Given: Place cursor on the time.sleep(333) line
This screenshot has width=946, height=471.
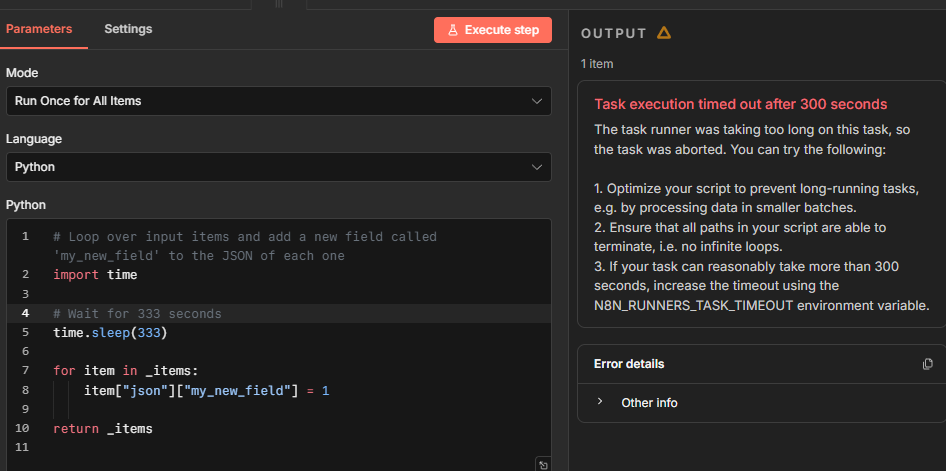Looking at the screenshot, I should click(x=110, y=332).
